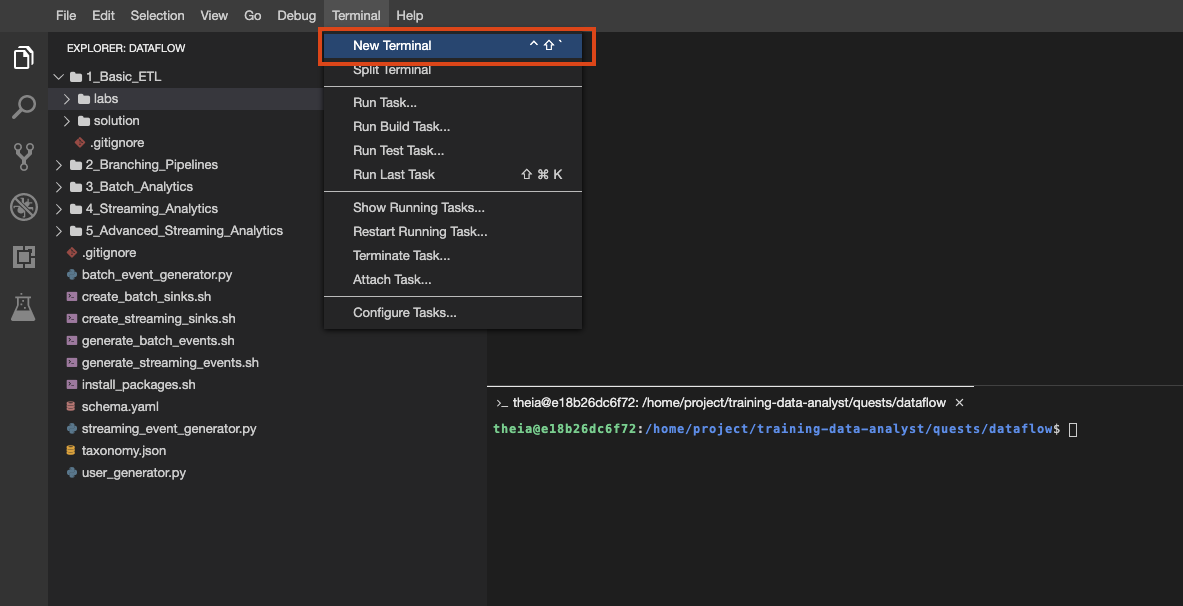Open the Search magnifier in activity bar
Viewport: 1183px width, 606px height.
click(x=23, y=107)
